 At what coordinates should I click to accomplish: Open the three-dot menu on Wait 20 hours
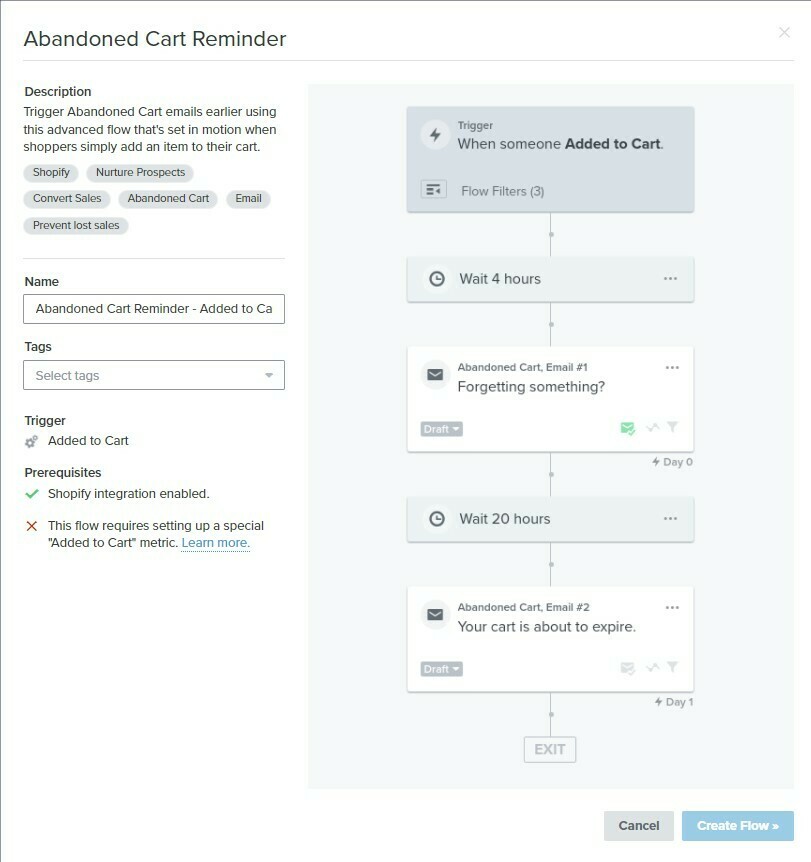[670, 518]
